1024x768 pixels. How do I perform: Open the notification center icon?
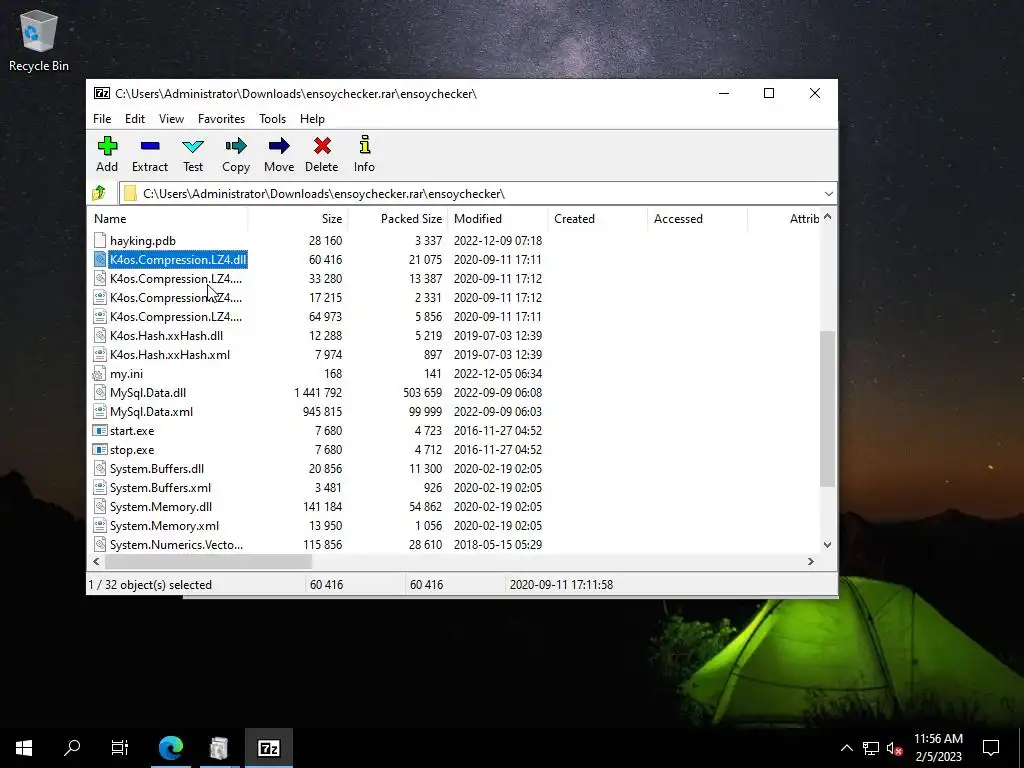click(x=991, y=748)
